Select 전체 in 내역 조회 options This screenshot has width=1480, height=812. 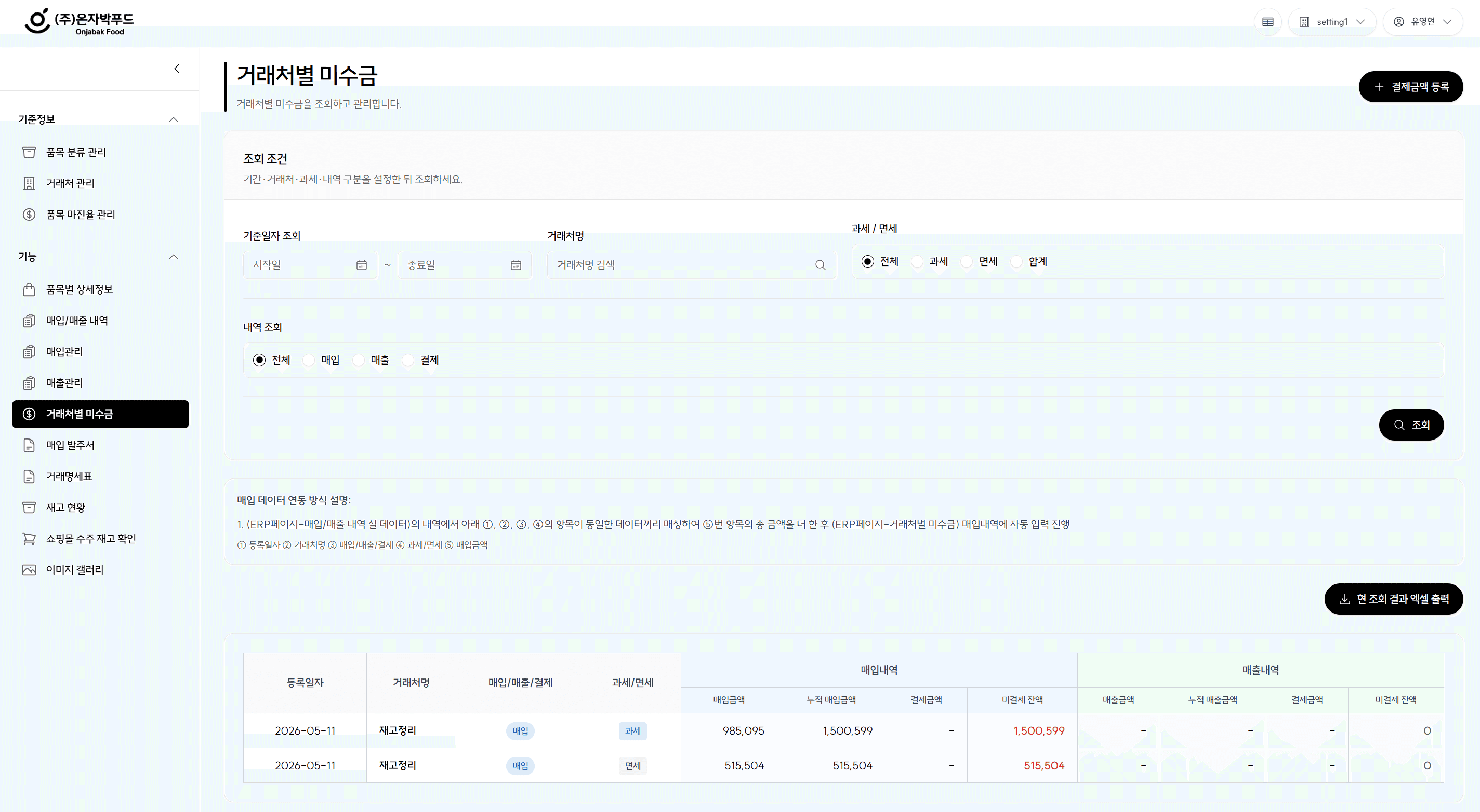click(x=259, y=360)
